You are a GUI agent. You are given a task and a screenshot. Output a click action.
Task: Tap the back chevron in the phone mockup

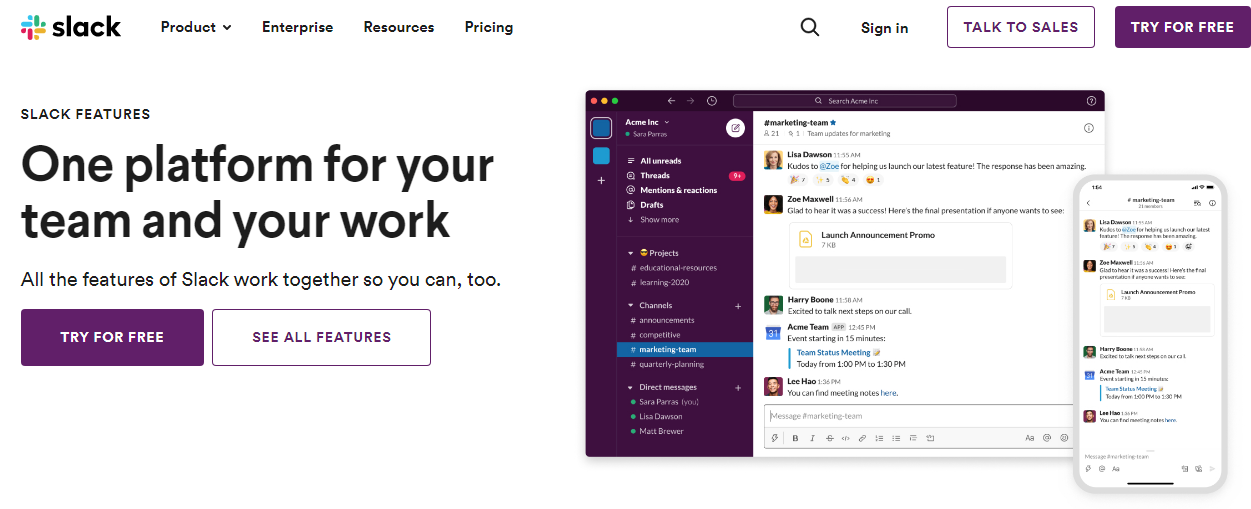pyautogui.click(x=1089, y=203)
